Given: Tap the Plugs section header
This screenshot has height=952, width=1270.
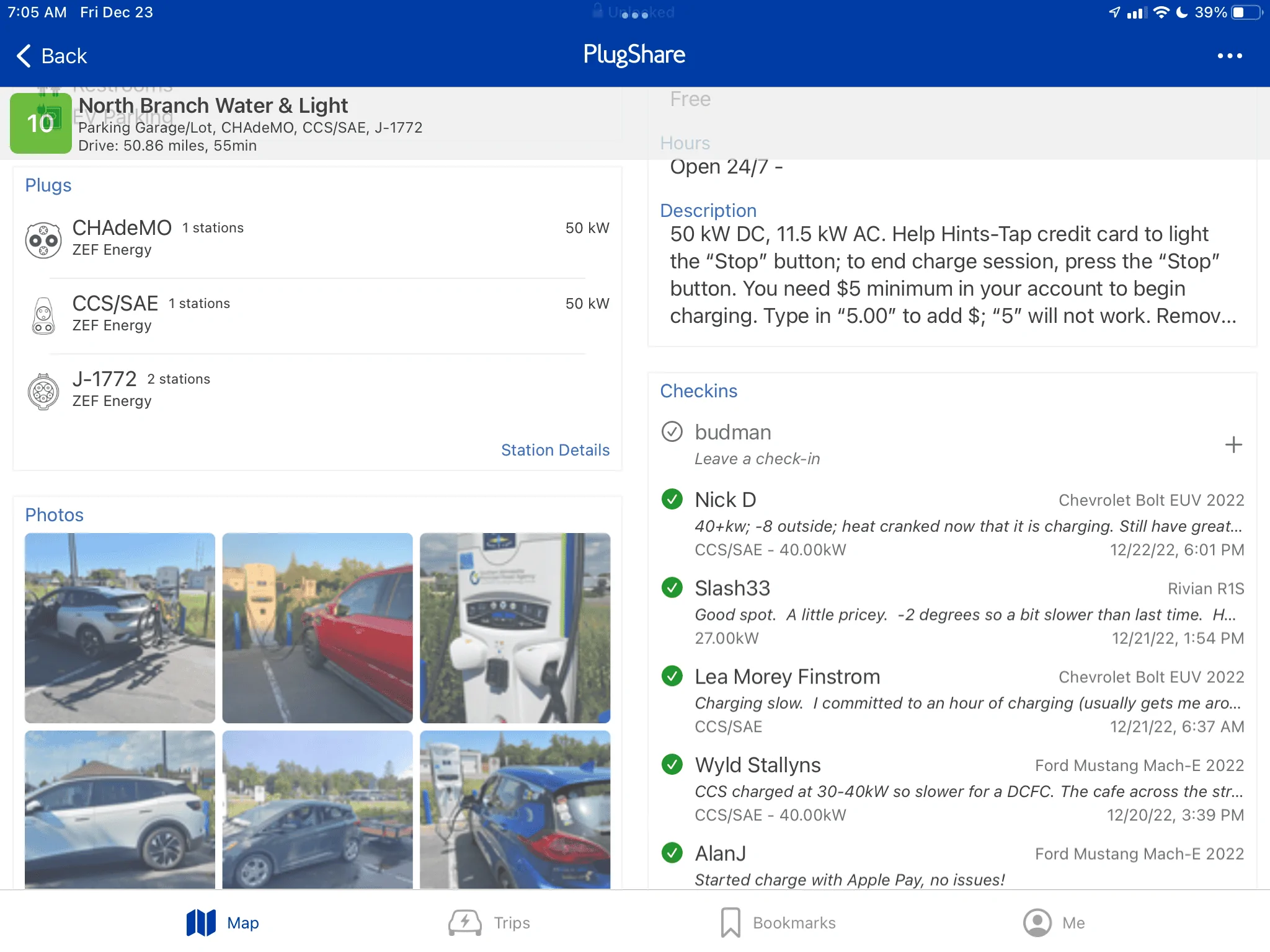Looking at the screenshot, I should (x=48, y=185).
